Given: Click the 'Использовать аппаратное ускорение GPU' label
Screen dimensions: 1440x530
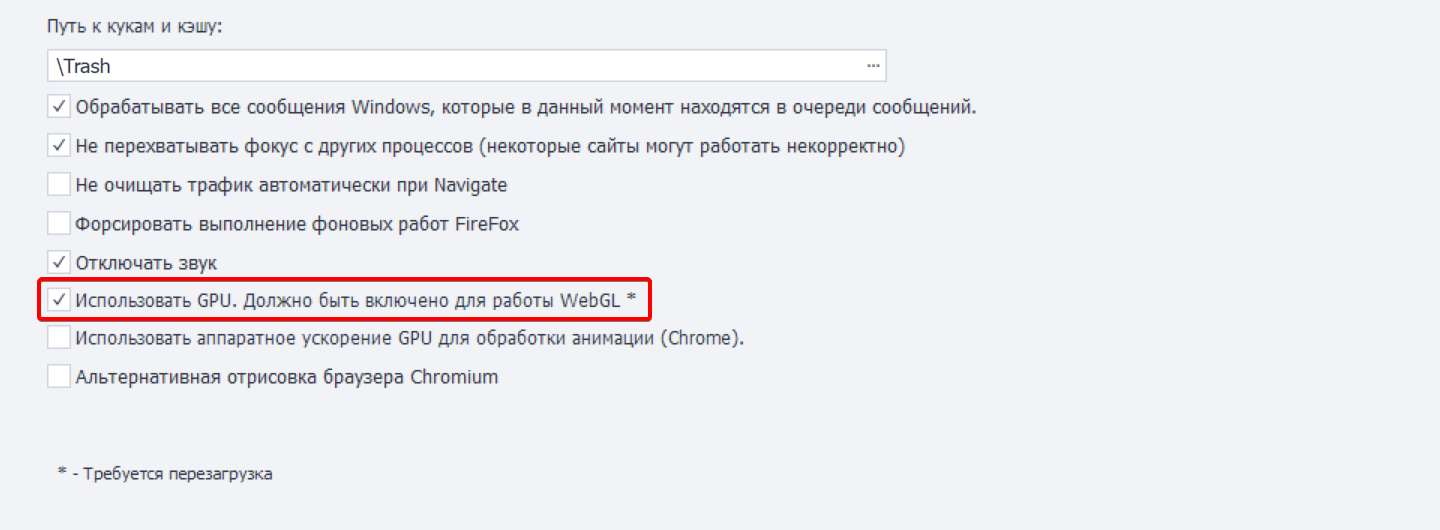Looking at the screenshot, I should point(410,338).
